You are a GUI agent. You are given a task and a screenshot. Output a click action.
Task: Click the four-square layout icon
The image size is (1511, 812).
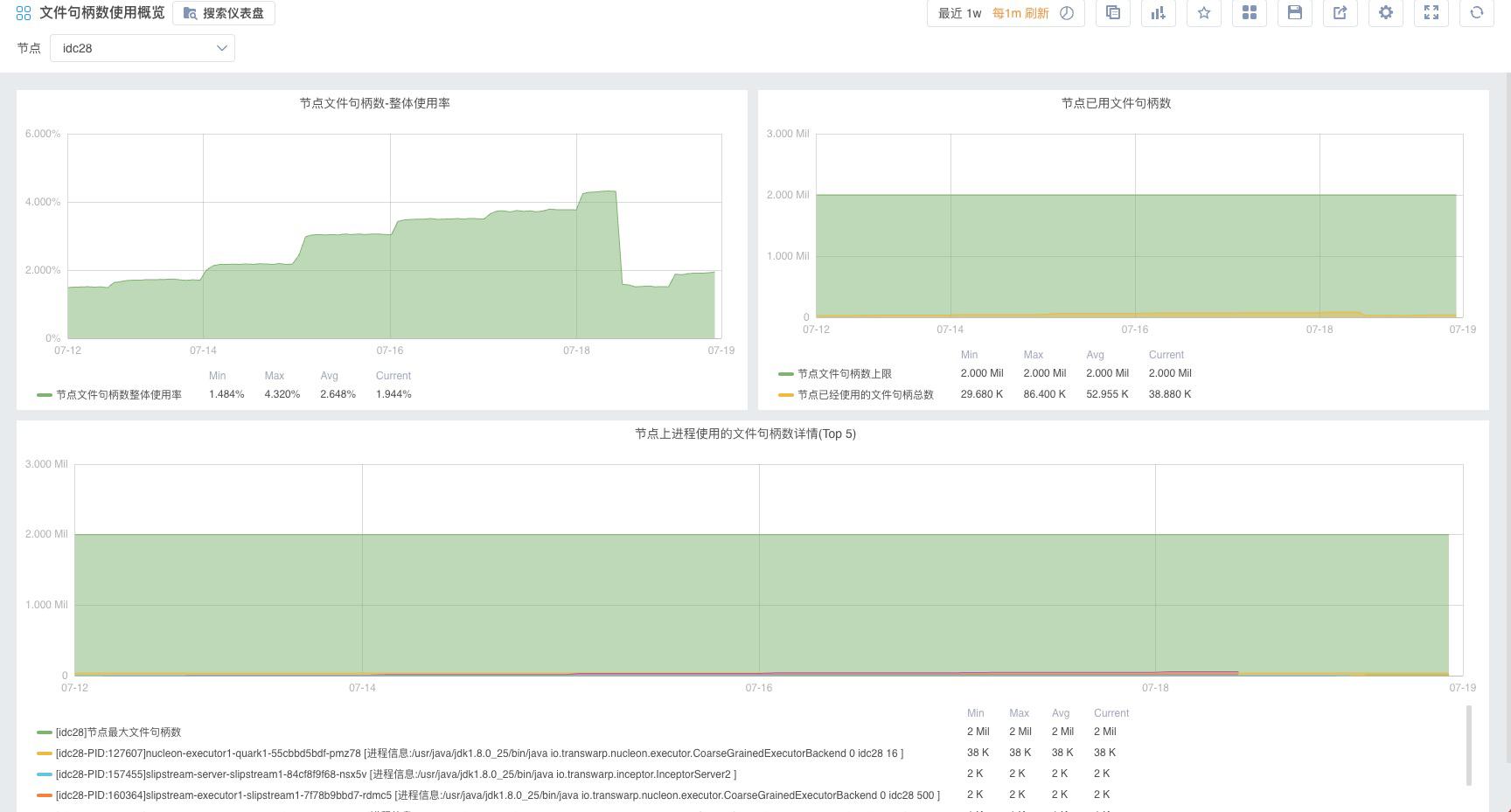(x=1250, y=12)
